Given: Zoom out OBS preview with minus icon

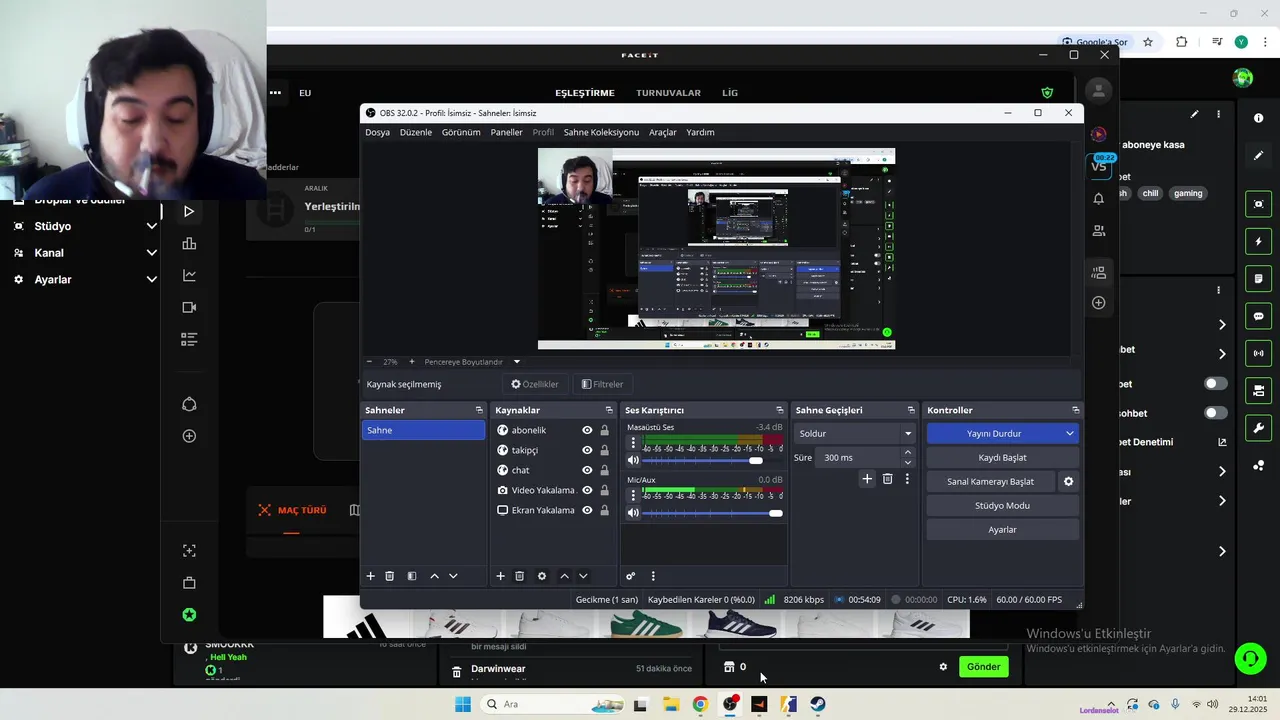Looking at the screenshot, I should click(x=369, y=362).
